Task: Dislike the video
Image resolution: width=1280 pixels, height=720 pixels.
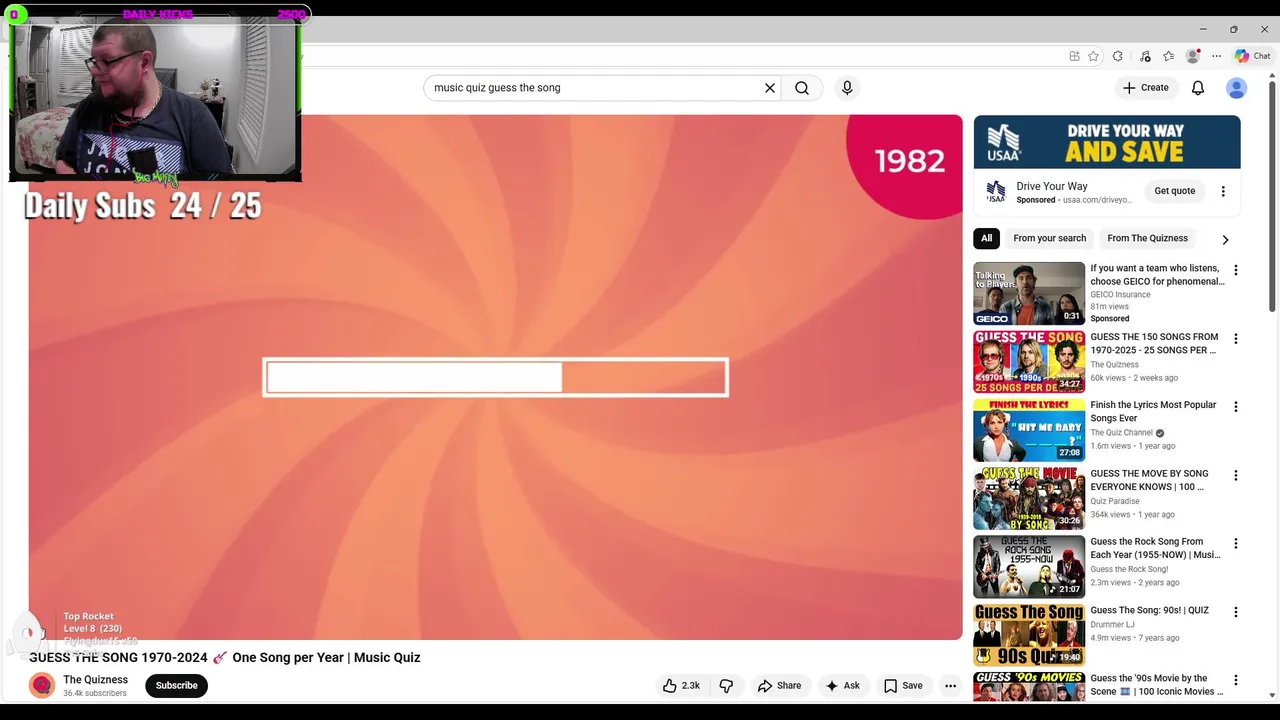Action: click(726, 686)
